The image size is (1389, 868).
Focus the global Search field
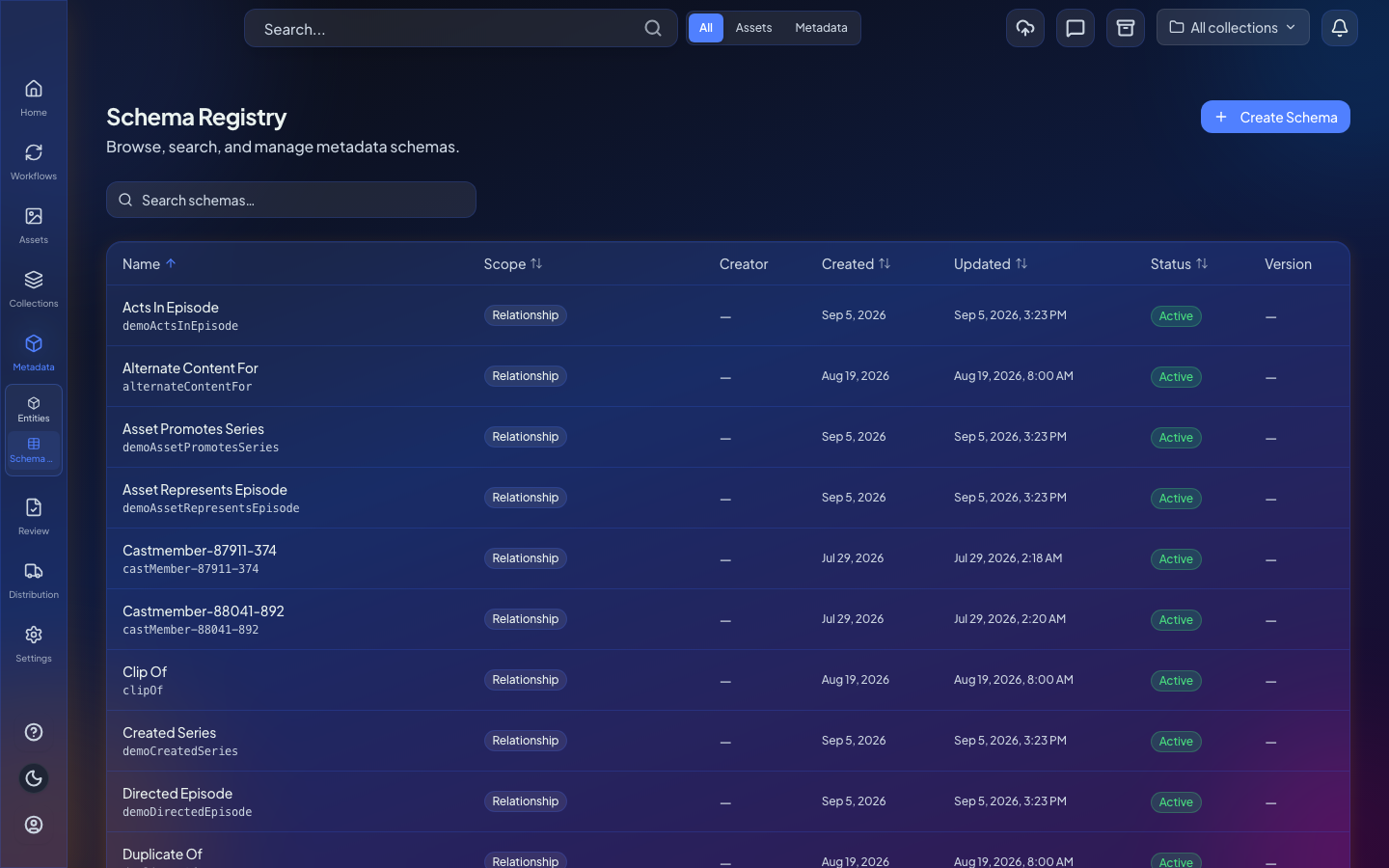pyautogui.click(x=461, y=29)
